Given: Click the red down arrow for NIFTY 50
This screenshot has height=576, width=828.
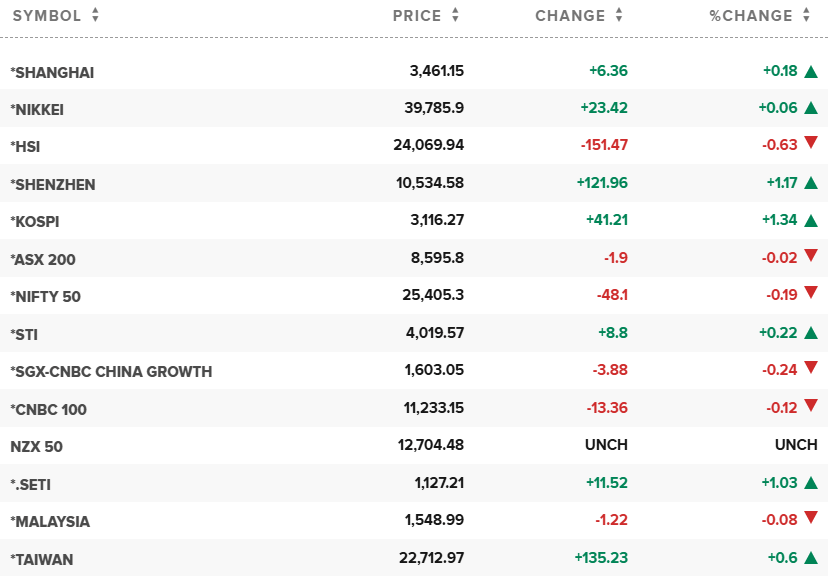Looking at the screenshot, I should pos(811,295).
